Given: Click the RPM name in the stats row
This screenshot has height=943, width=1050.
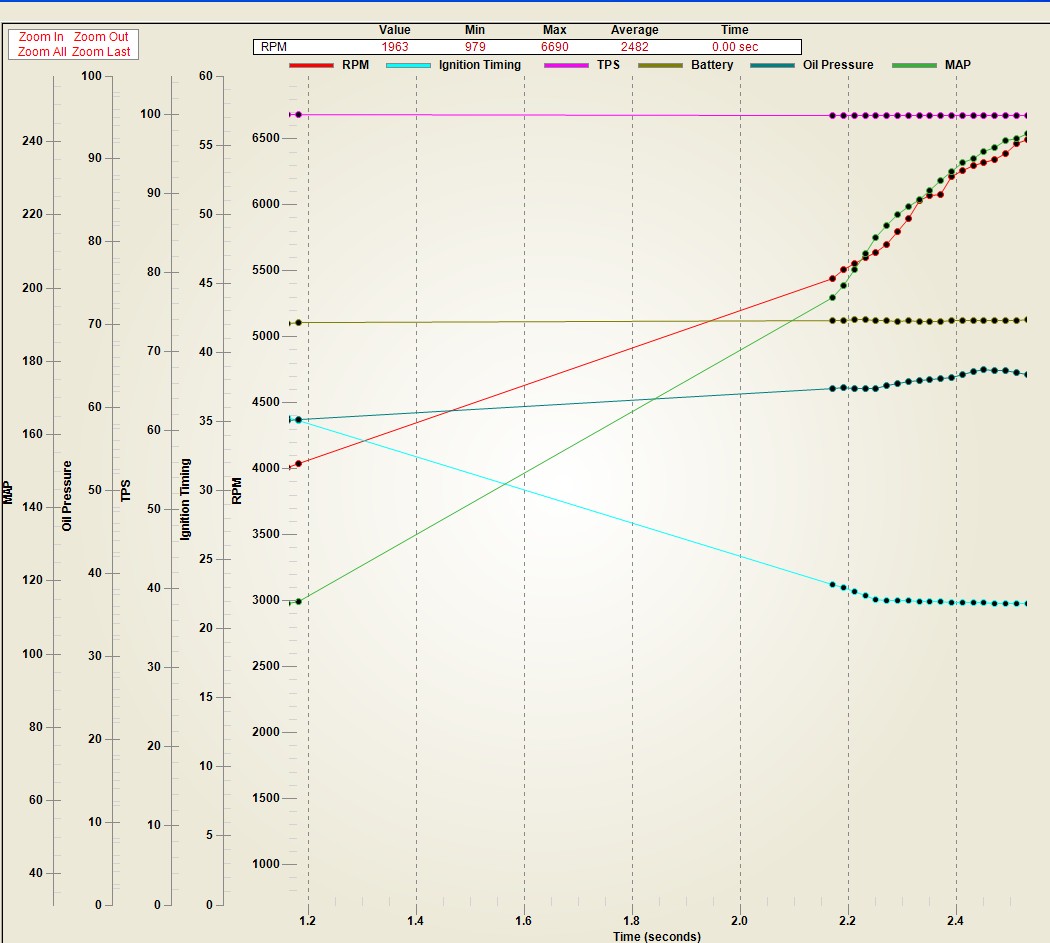Looking at the screenshot, I should [x=274, y=47].
